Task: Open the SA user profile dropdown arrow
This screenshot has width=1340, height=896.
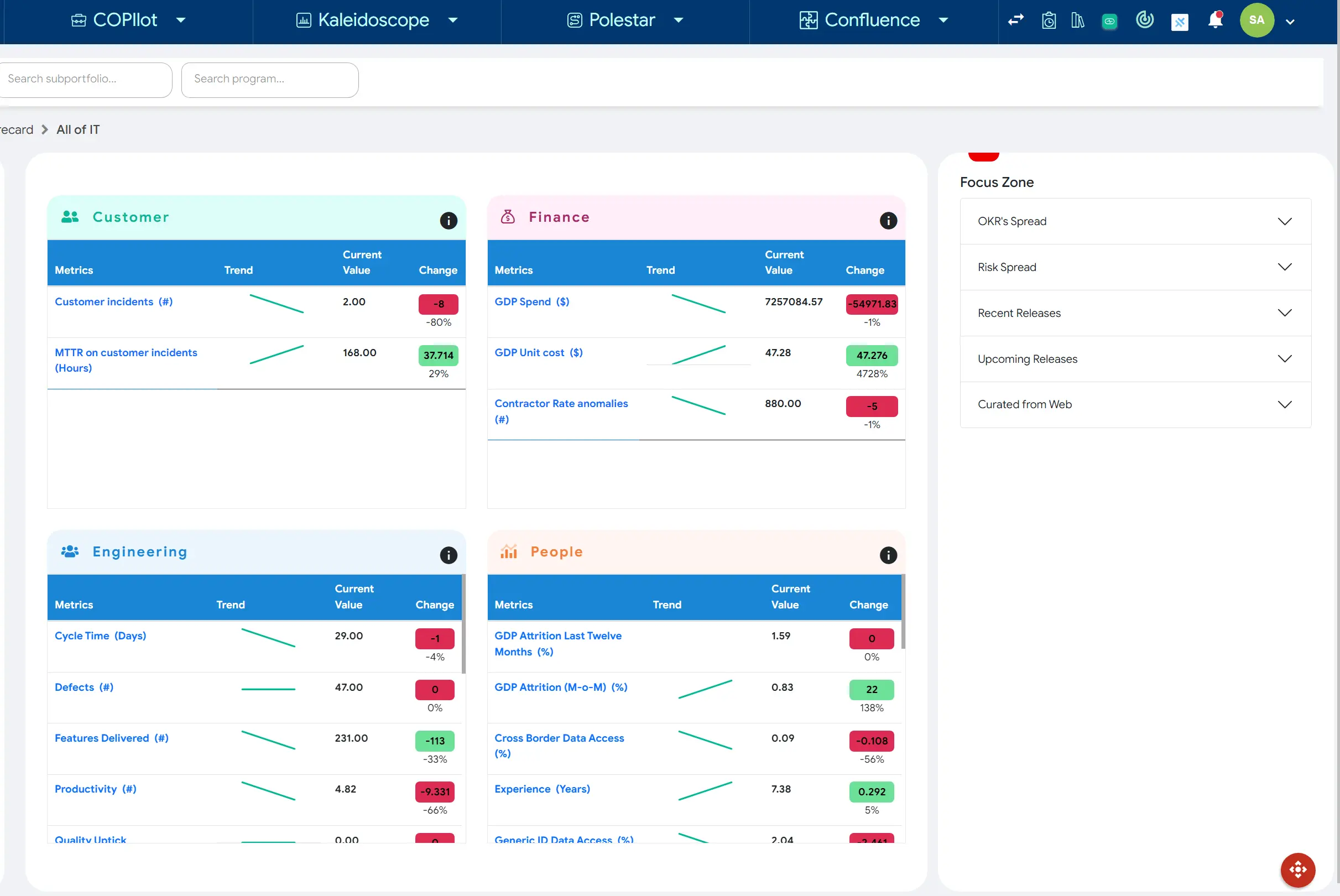Action: 1290,22
